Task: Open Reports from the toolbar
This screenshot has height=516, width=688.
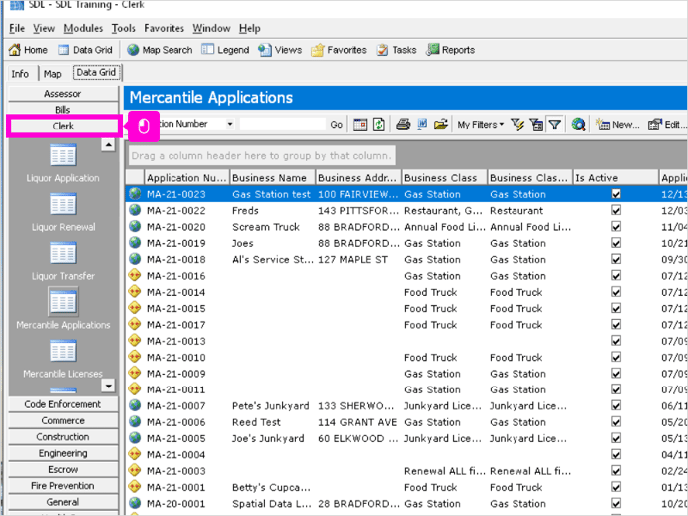Action: coord(451,50)
